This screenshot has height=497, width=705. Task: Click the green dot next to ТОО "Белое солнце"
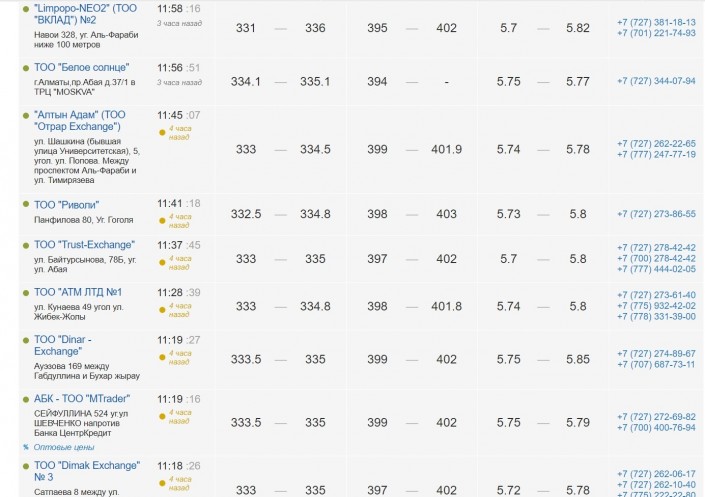26,68
